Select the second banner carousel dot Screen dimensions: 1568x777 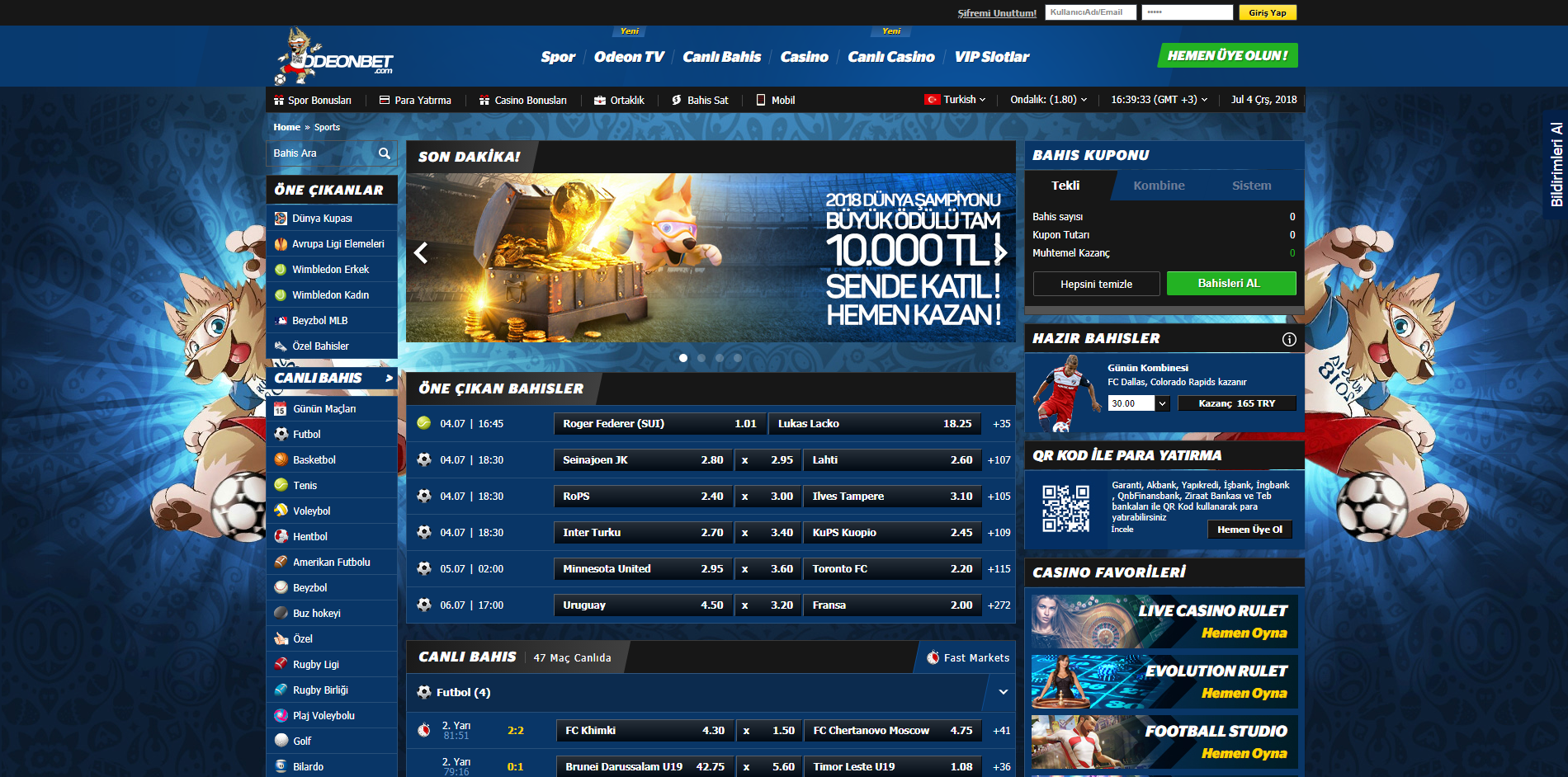tap(701, 358)
